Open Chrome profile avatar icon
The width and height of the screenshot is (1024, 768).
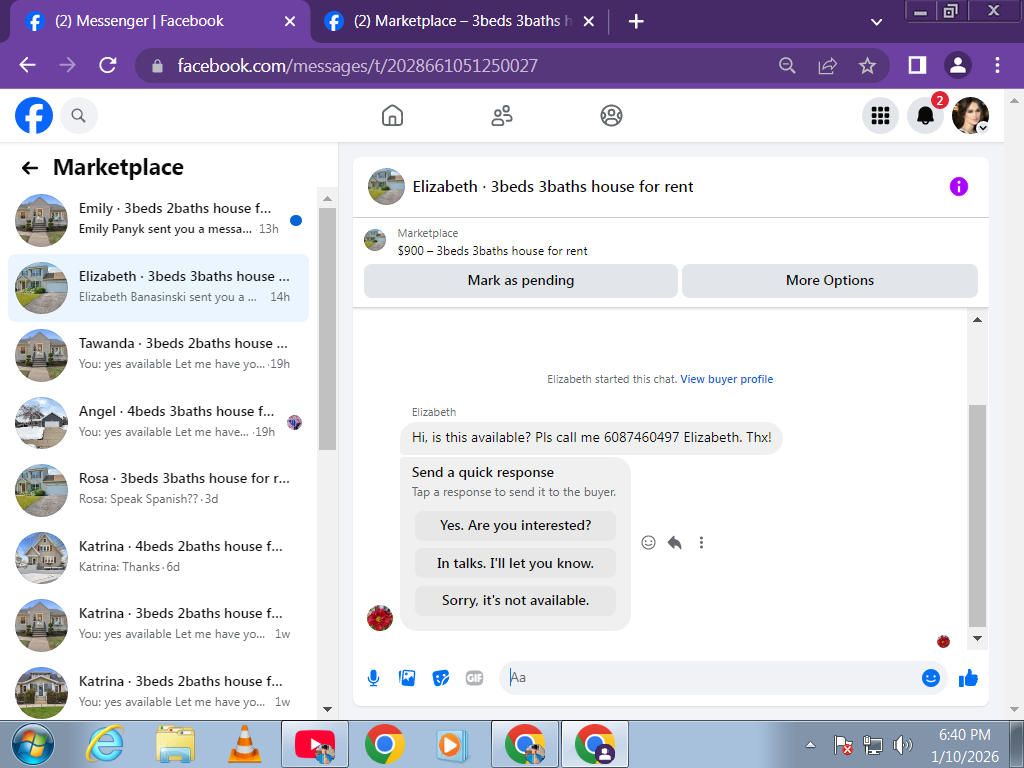pos(957,65)
